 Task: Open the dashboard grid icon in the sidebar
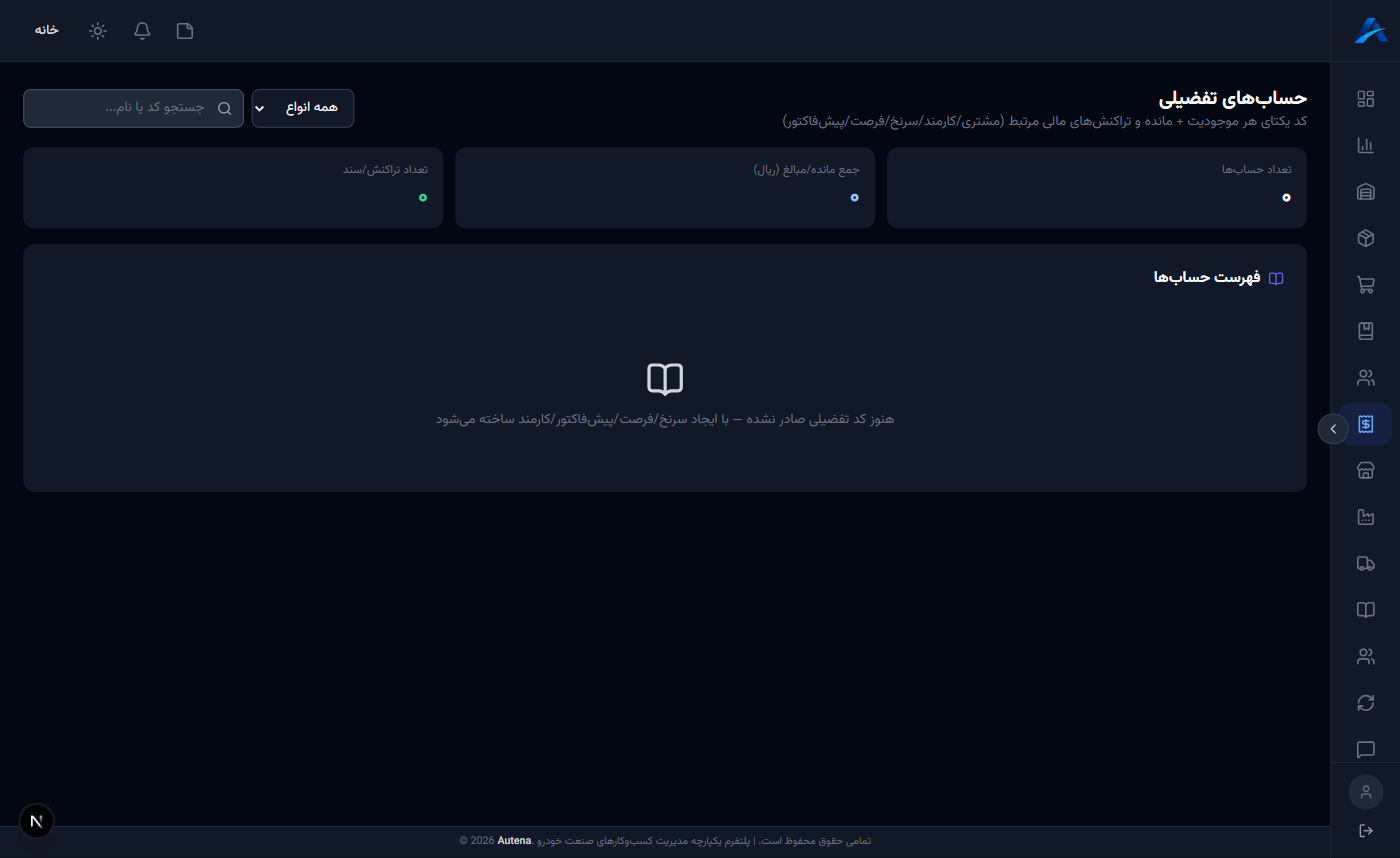(x=1365, y=98)
